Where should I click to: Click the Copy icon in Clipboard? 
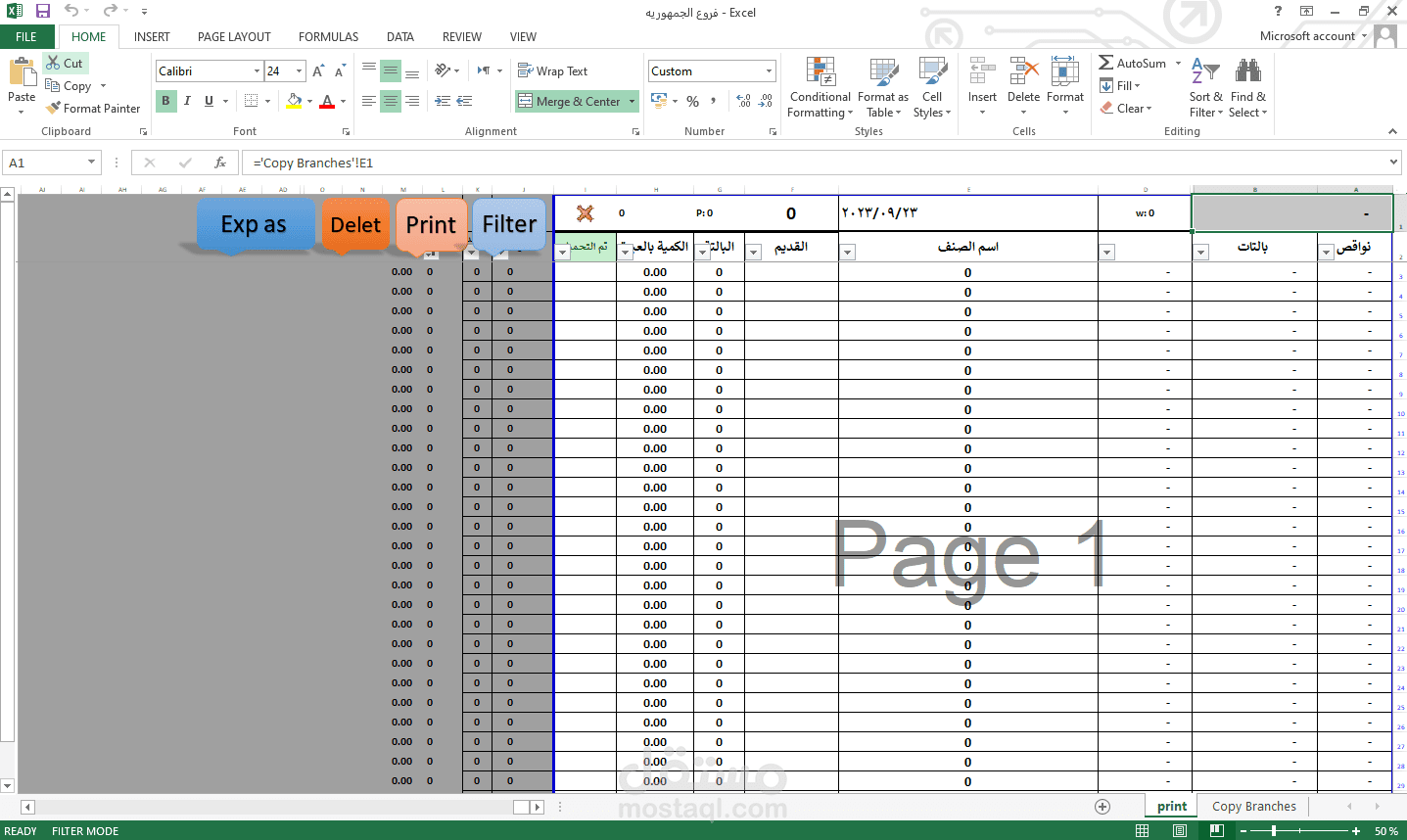click(x=53, y=86)
